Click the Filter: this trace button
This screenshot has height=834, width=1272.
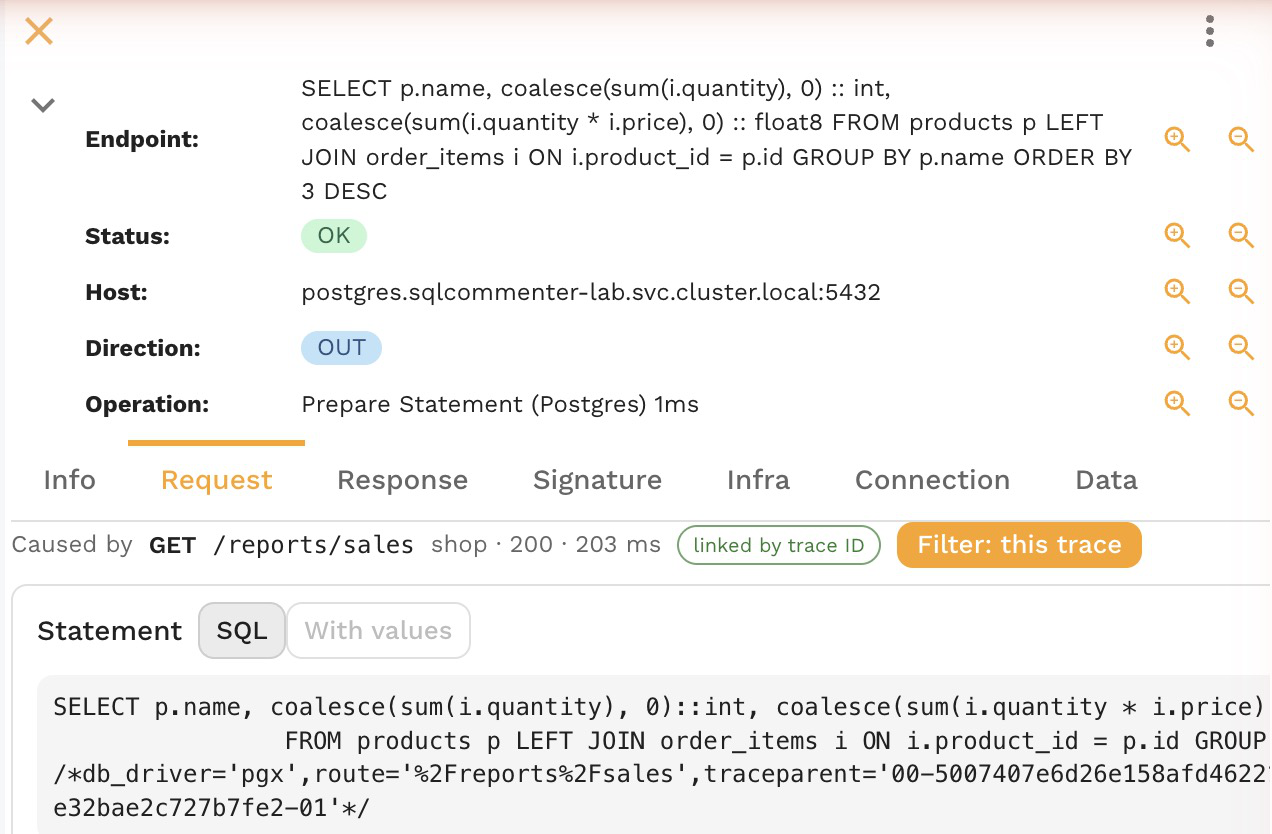(1019, 545)
